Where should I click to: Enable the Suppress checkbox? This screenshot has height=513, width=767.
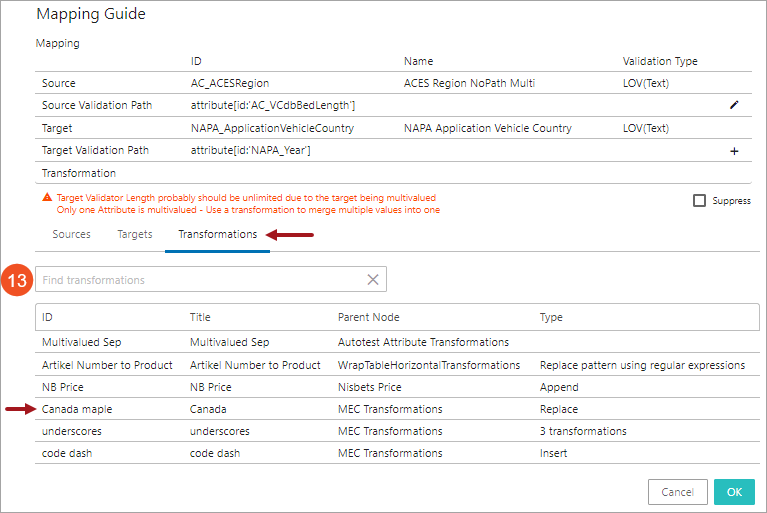[700, 201]
